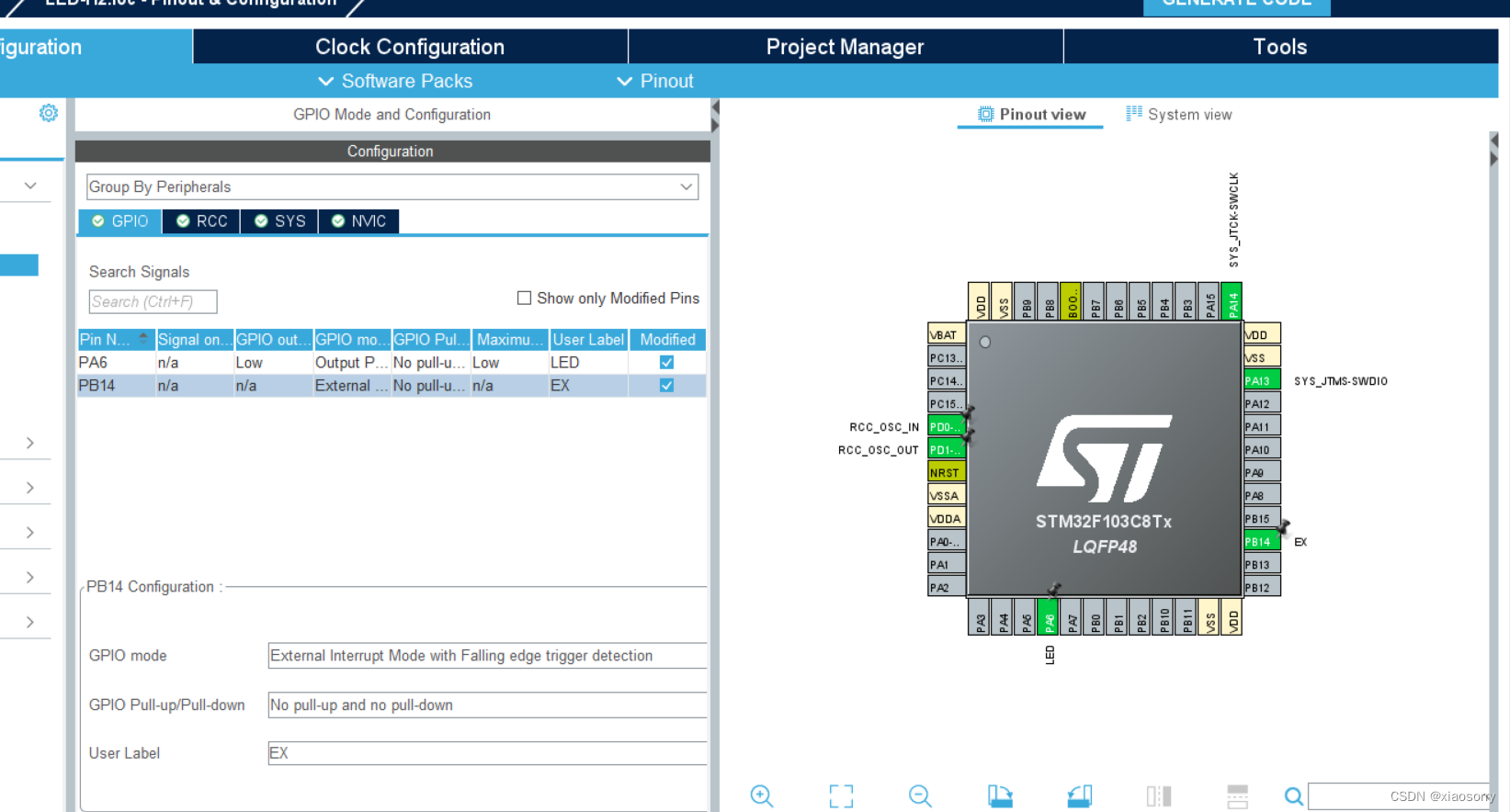Select the PA6 row in GPIO table
The height and width of the screenshot is (812, 1510).
click(392, 363)
